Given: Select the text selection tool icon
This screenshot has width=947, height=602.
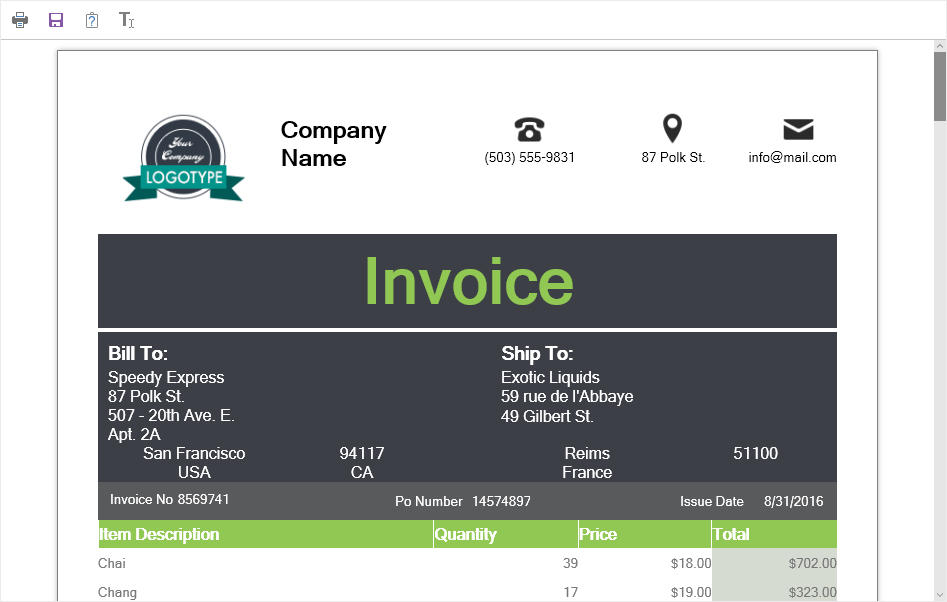Looking at the screenshot, I should (126, 20).
